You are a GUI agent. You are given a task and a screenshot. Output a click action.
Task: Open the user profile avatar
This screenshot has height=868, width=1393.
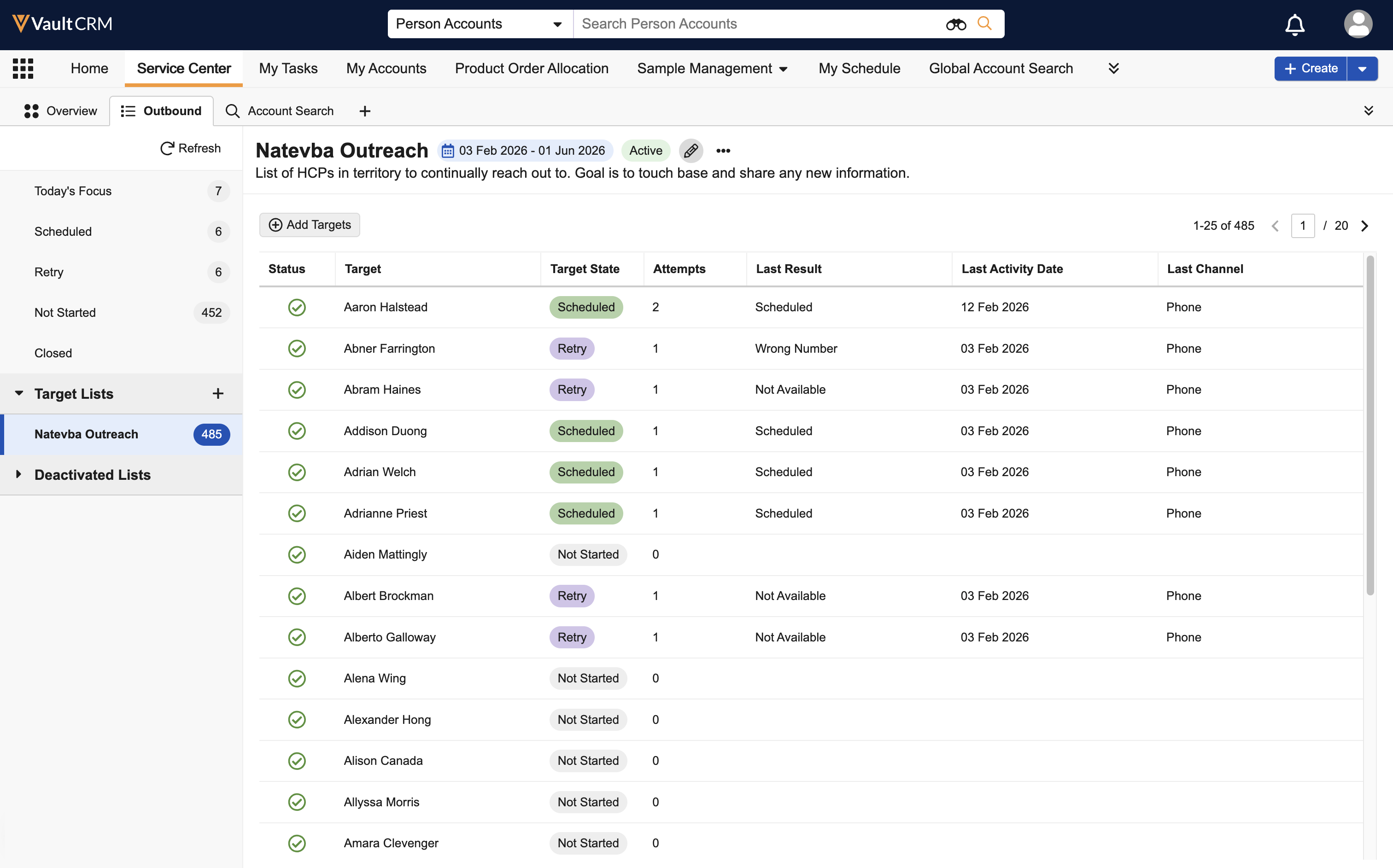[1358, 24]
